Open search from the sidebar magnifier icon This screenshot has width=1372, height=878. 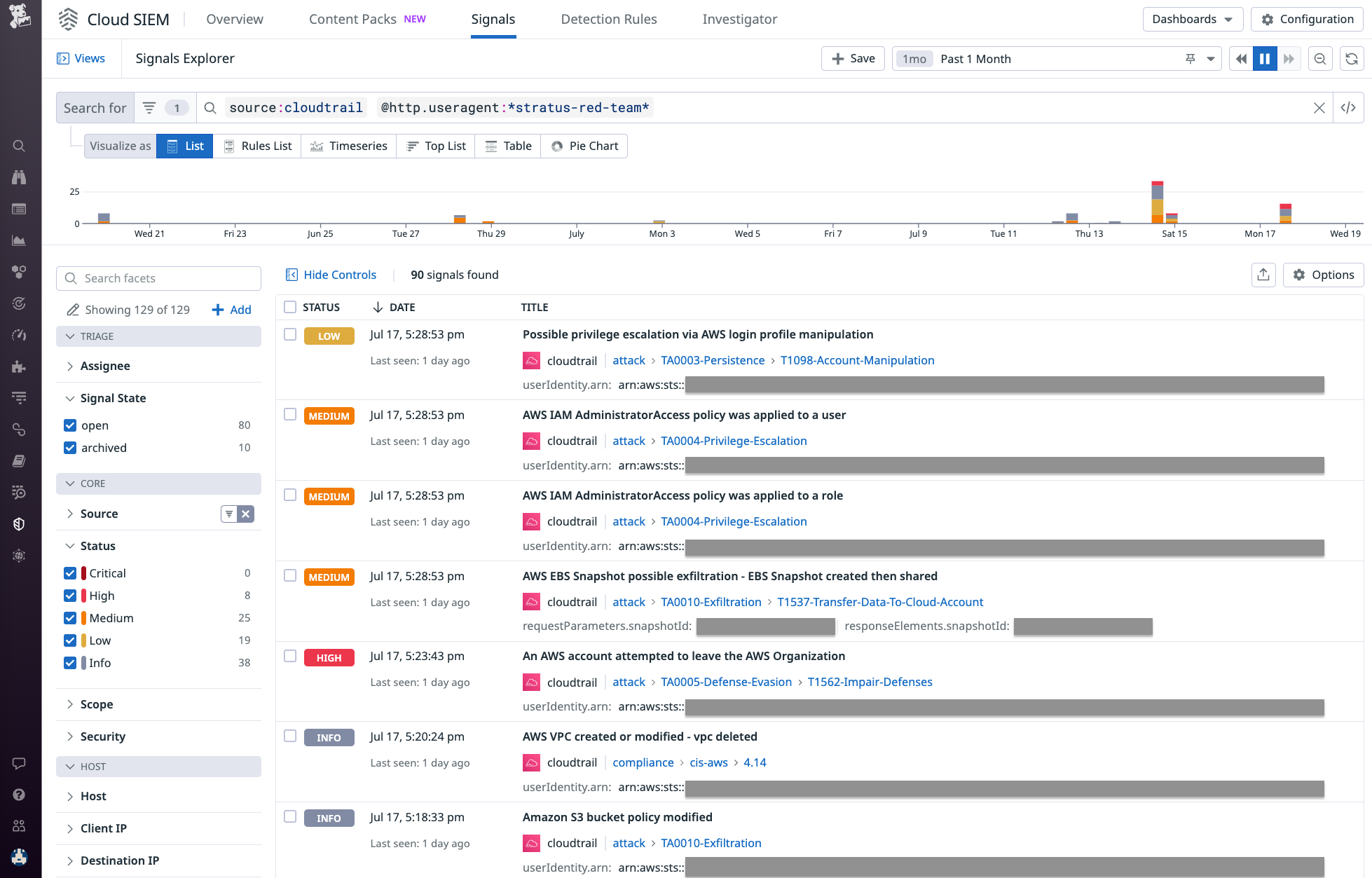pyautogui.click(x=19, y=146)
